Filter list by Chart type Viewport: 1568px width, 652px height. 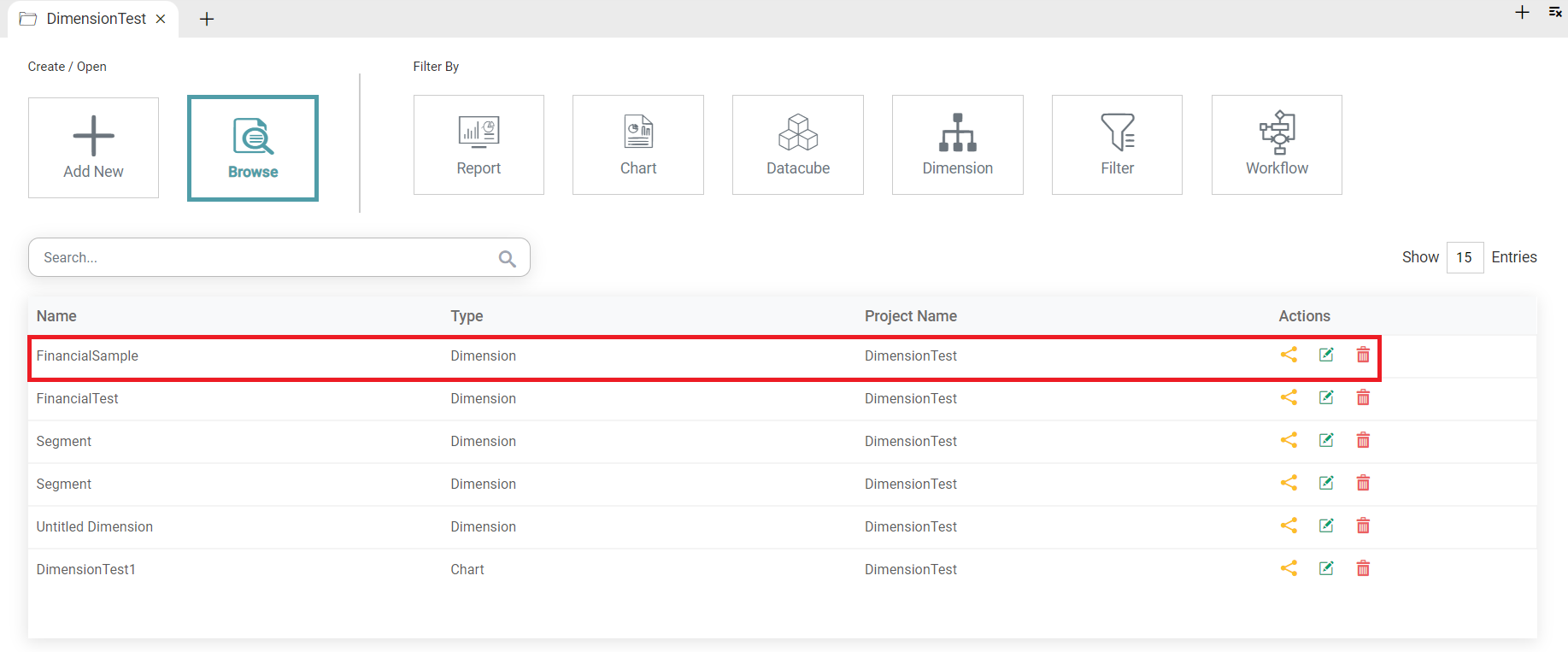637,144
